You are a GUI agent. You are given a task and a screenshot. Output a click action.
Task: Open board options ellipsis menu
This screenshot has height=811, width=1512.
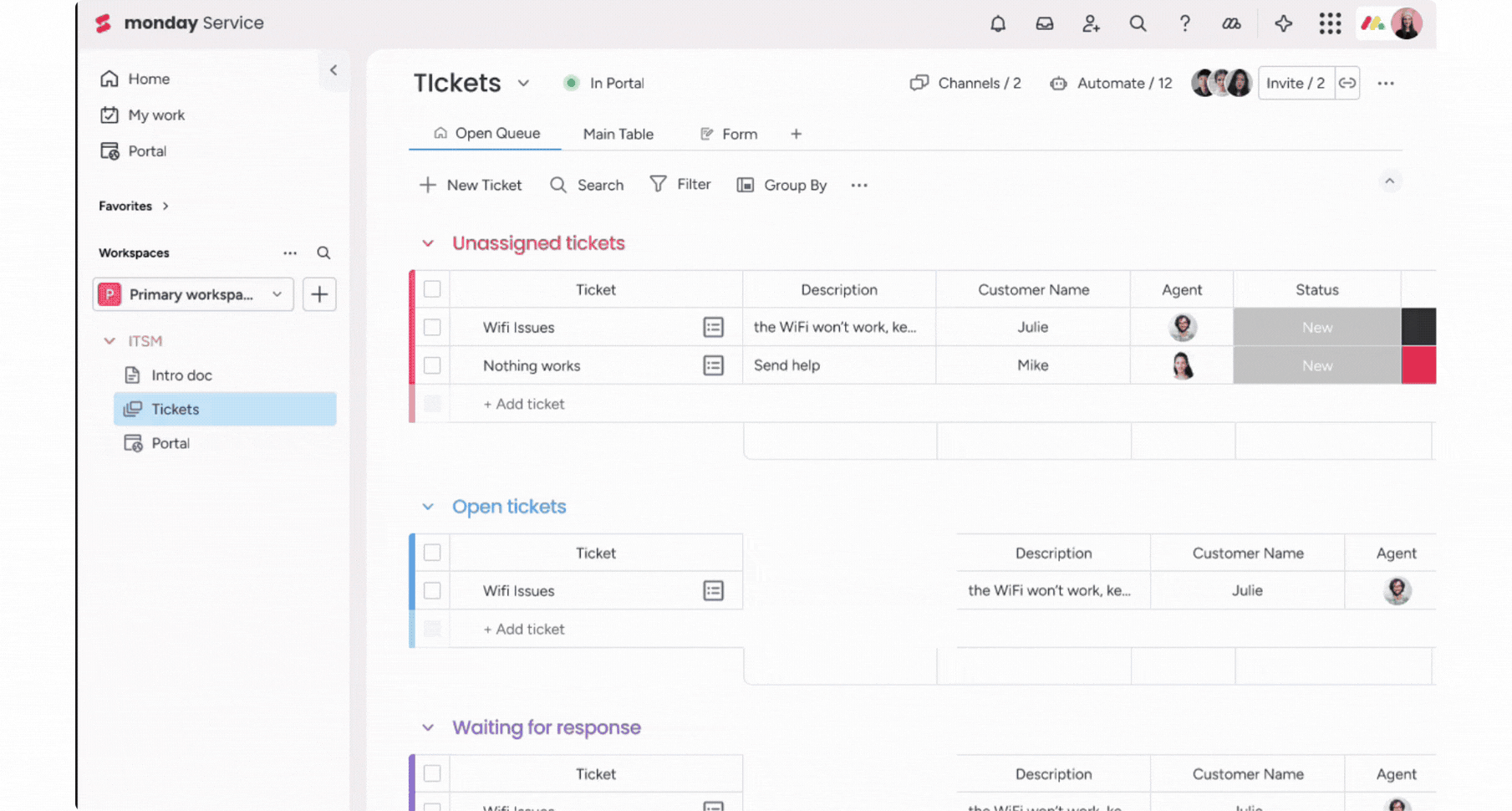click(1386, 83)
